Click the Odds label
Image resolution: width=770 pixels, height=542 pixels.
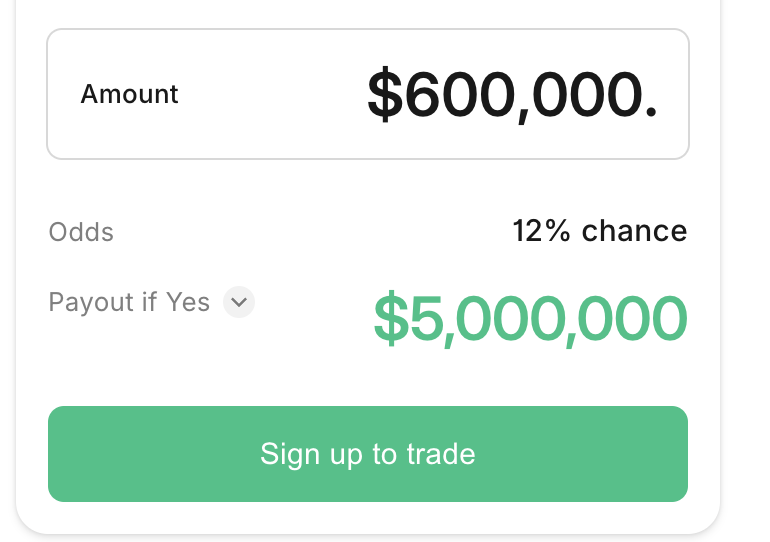pyautogui.click(x=81, y=232)
